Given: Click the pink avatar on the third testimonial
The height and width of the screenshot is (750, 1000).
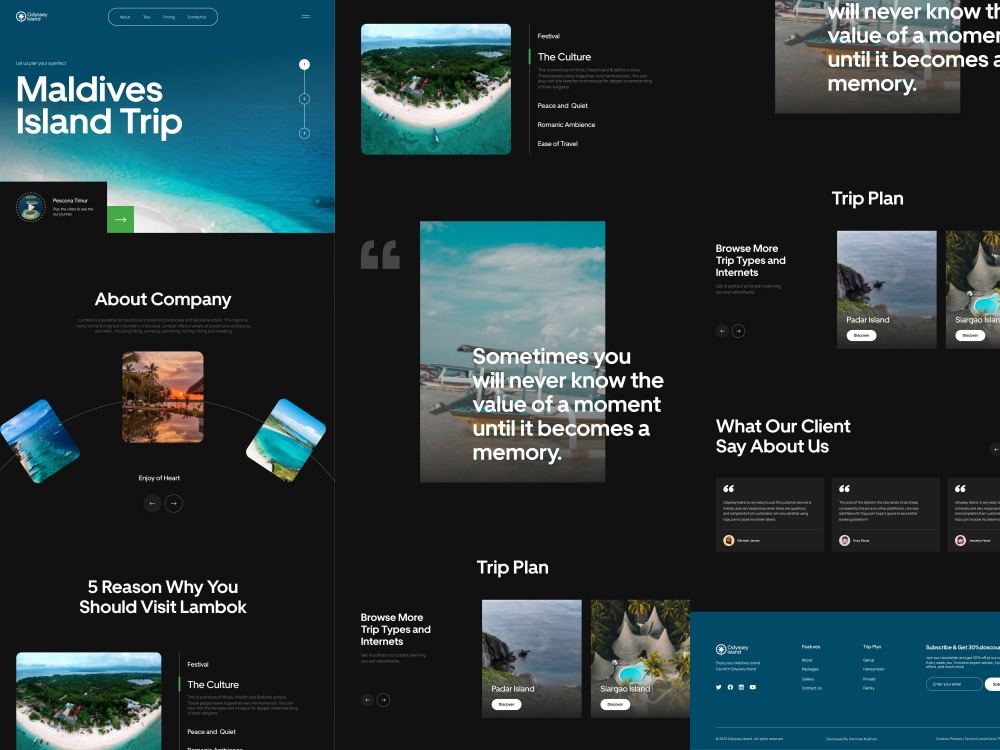Looking at the screenshot, I should (x=960, y=540).
